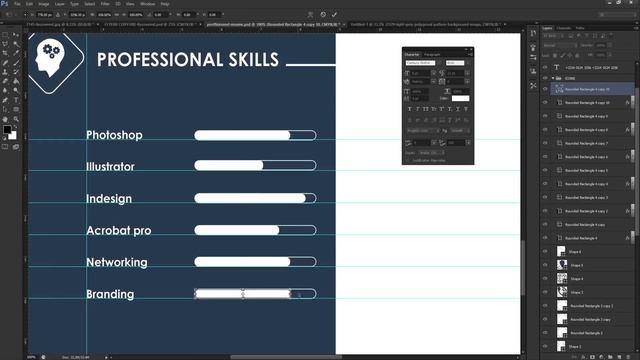Commit transform with the checkmark icon
640x360 pixels.
point(334,15)
